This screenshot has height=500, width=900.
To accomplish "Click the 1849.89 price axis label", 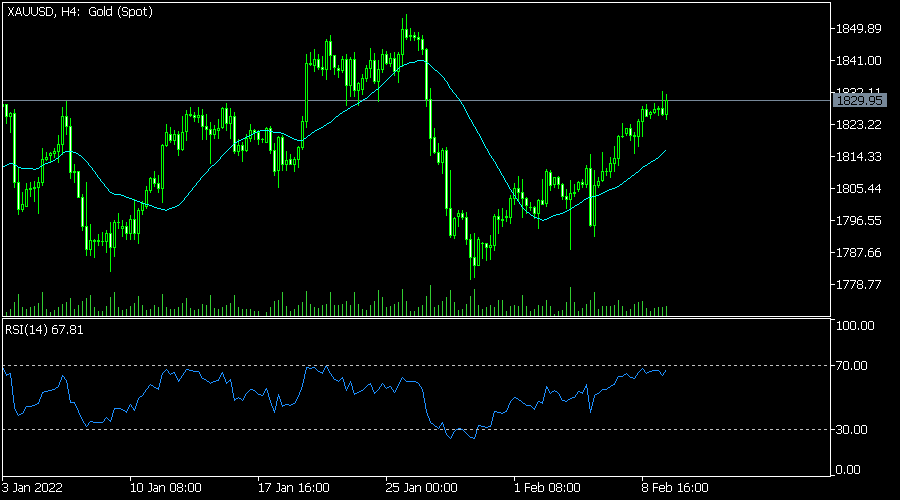I will click(x=859, y=29).
